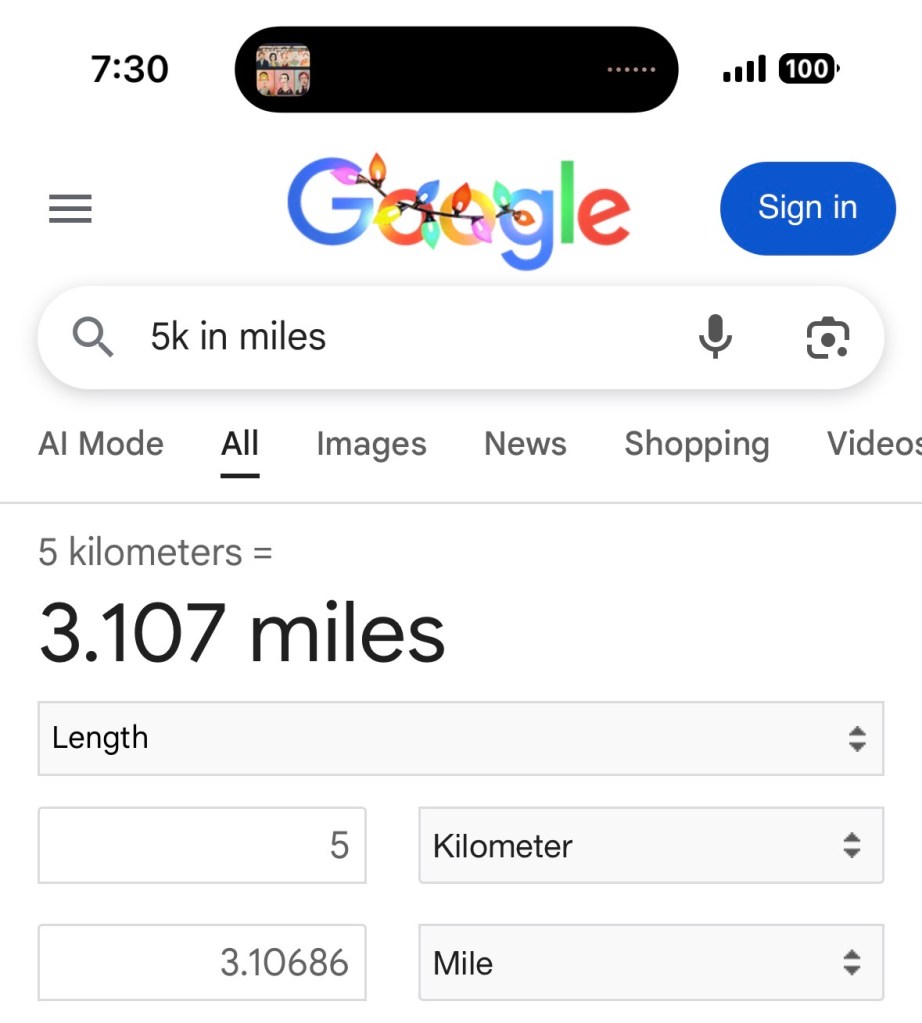Open Google Lens camera search icon
Screen dimensions: 922x1023
(827, 337)
